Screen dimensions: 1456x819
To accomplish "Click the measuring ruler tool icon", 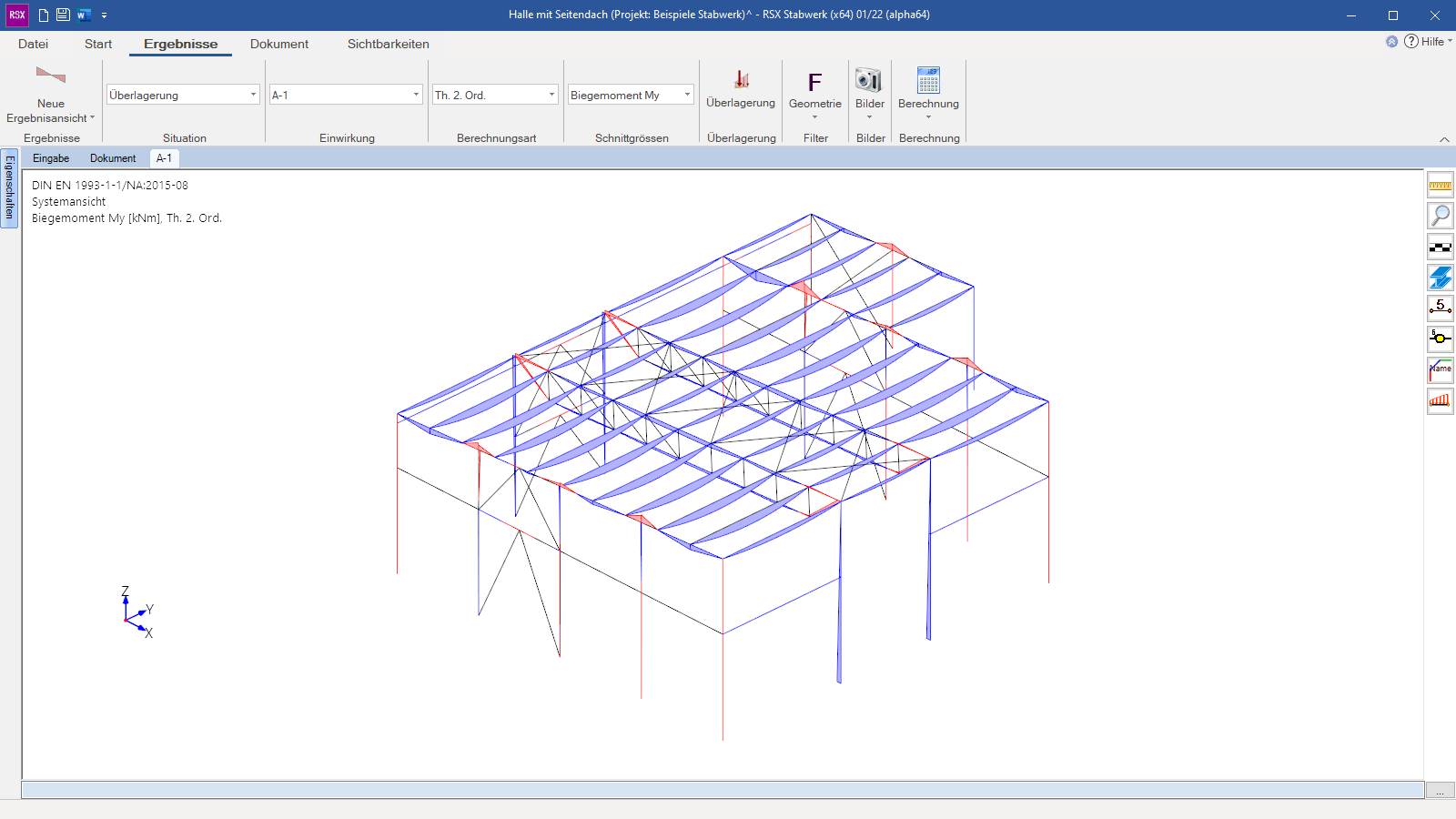I will pos(1441,186).
